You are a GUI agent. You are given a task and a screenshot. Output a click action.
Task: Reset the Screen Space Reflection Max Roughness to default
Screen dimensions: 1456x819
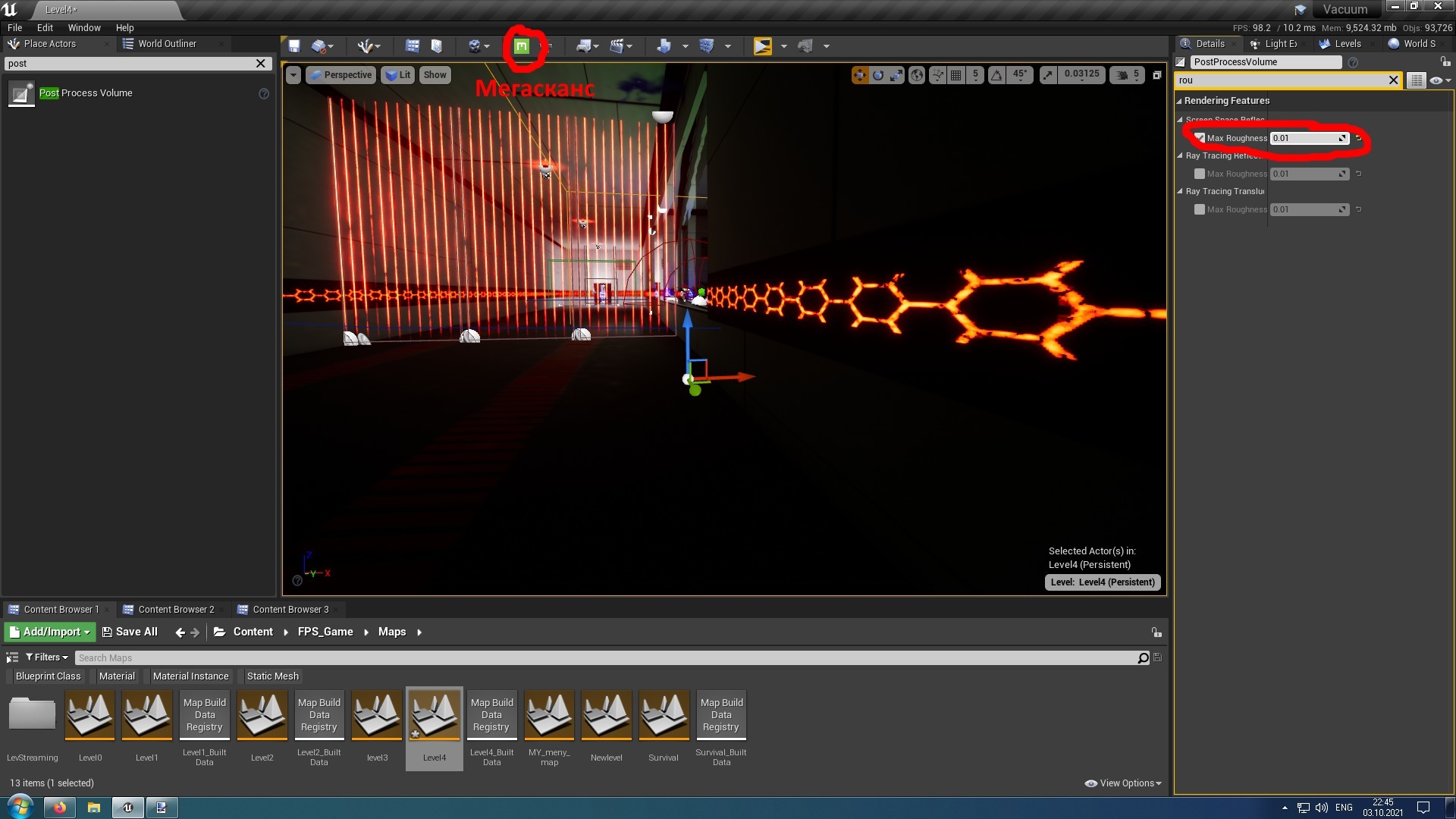[1358, 138]
